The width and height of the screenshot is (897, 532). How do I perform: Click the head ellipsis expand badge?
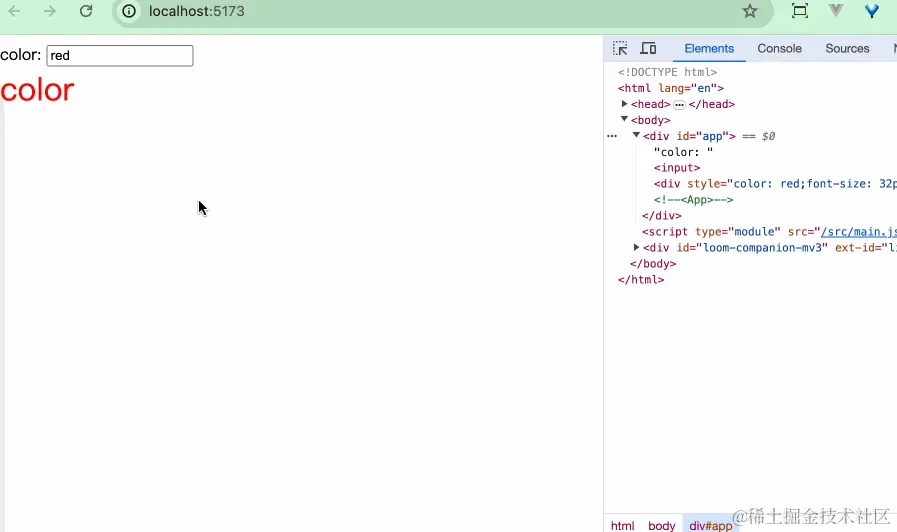(x=679, y=105)
